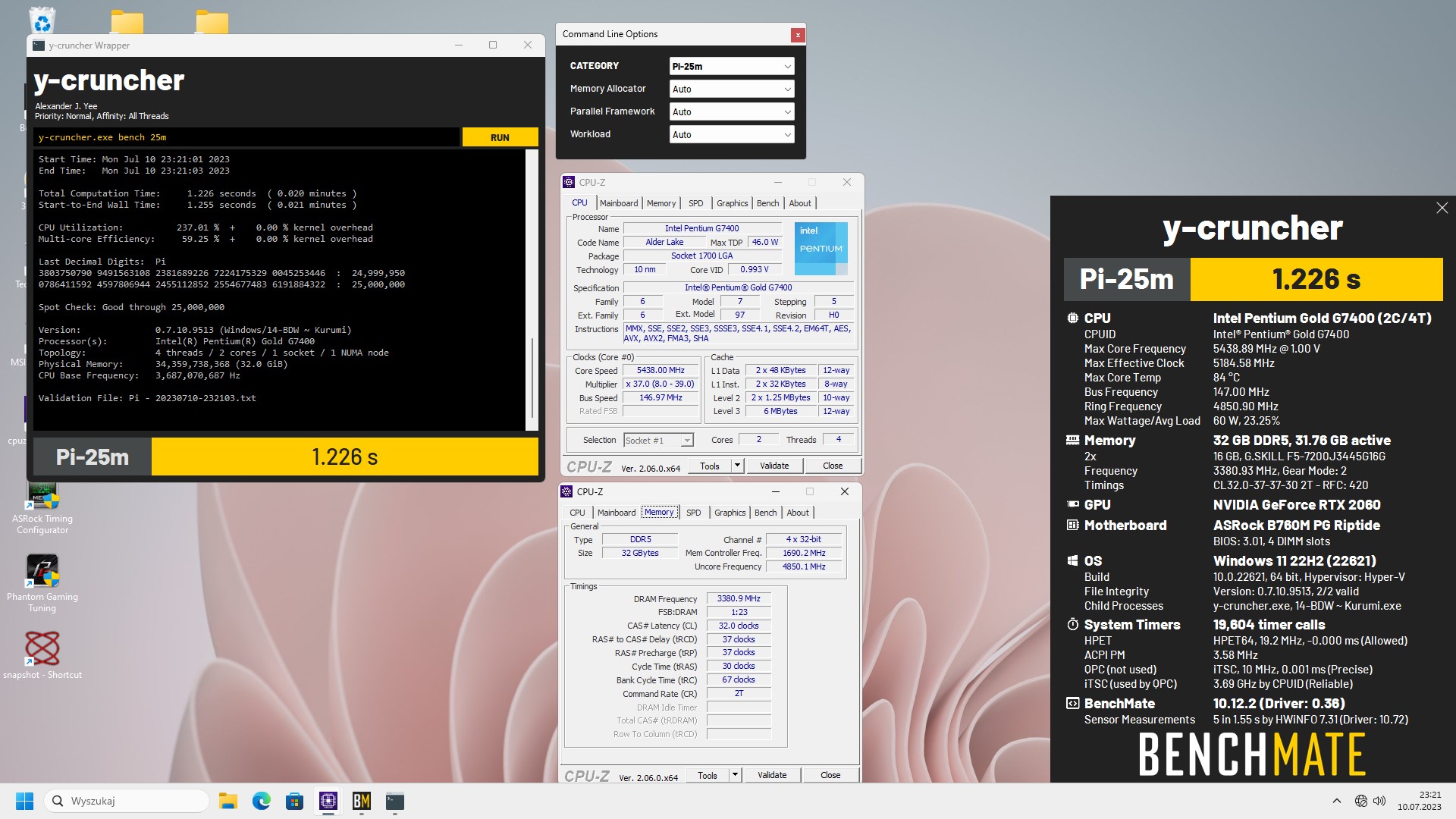Click Close in lower CPU-Z window
The height and width of the screenshot is (819, 1456).
point(830,775)
